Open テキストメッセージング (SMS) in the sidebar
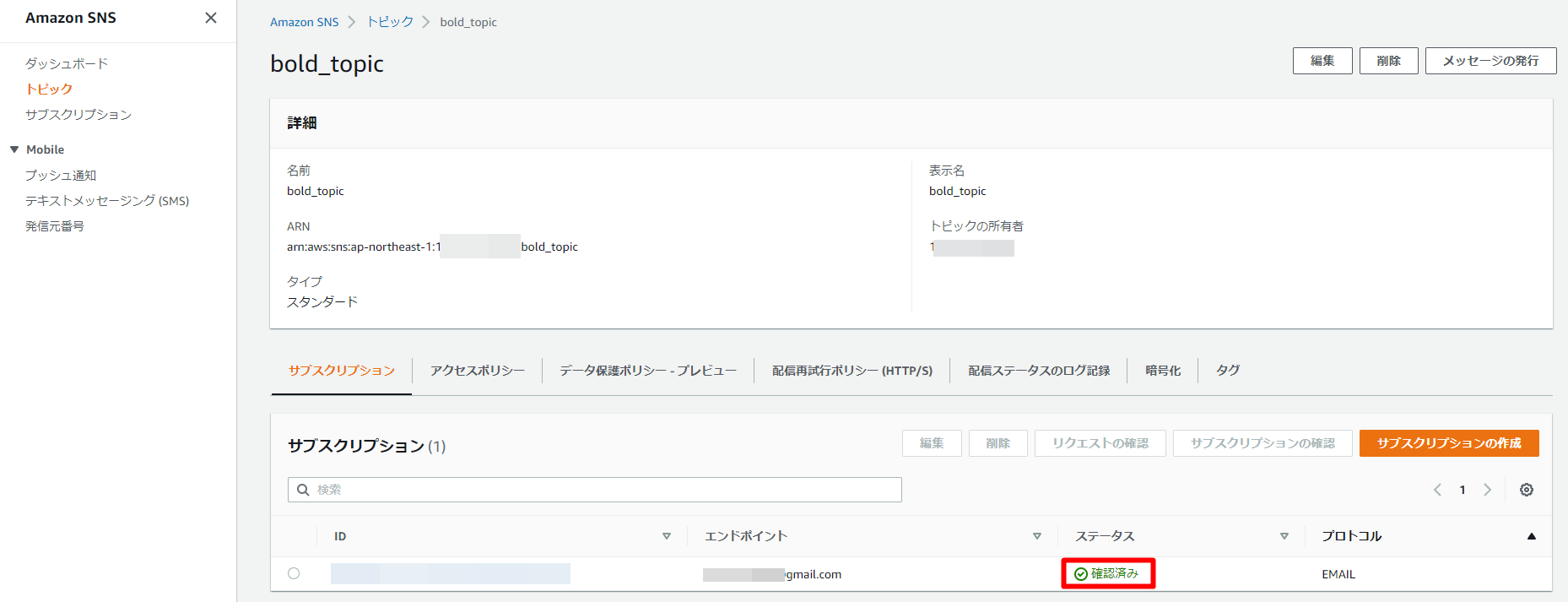This screenshot has width=1568, height=602. [107, 200]
